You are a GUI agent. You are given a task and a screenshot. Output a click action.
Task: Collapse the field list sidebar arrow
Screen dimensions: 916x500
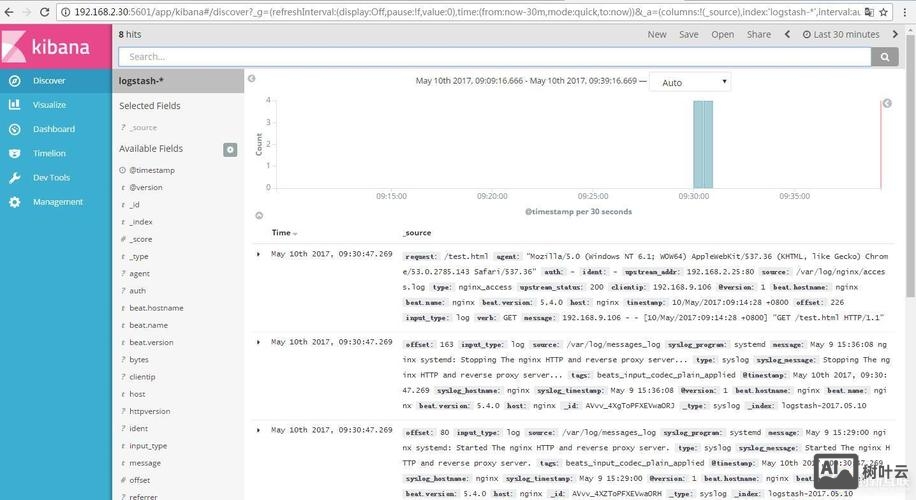[252, 78]
